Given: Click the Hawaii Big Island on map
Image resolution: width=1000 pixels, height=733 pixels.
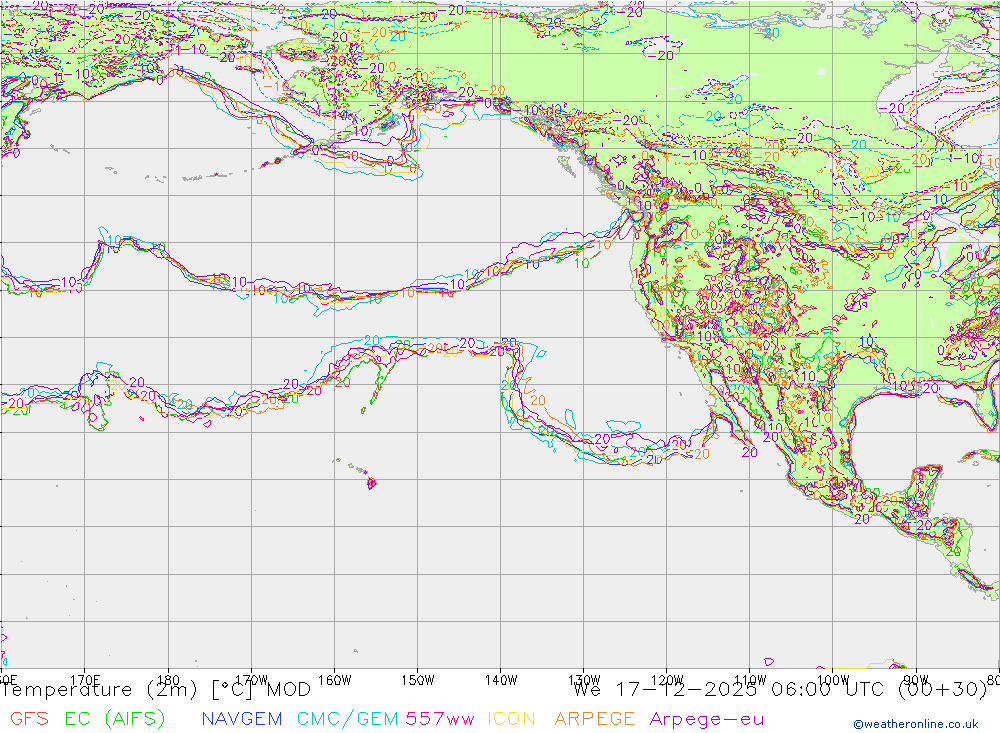Looking at the screenshot, I should pos(372,484).
